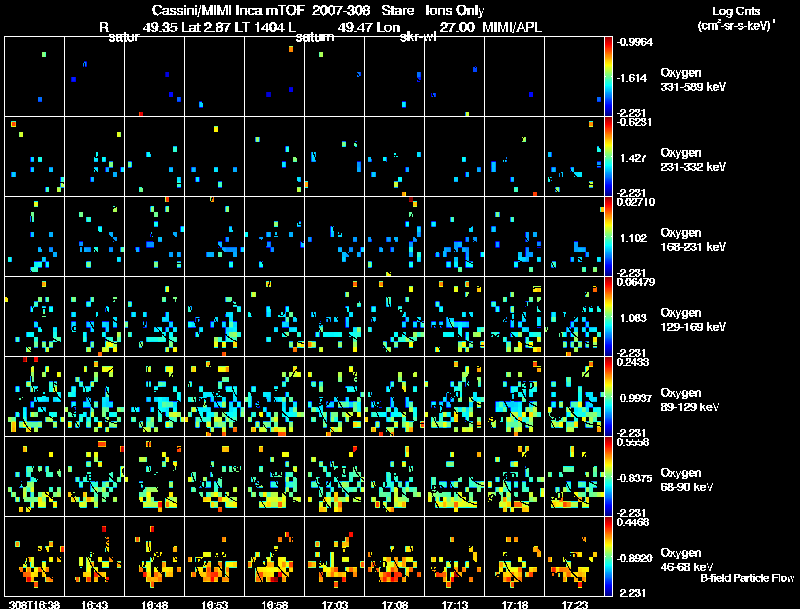This screenshot has height=609, width=800.
Task: Select the 46-68 keV panel at 16:43
Action: click(x=94, y=556)
